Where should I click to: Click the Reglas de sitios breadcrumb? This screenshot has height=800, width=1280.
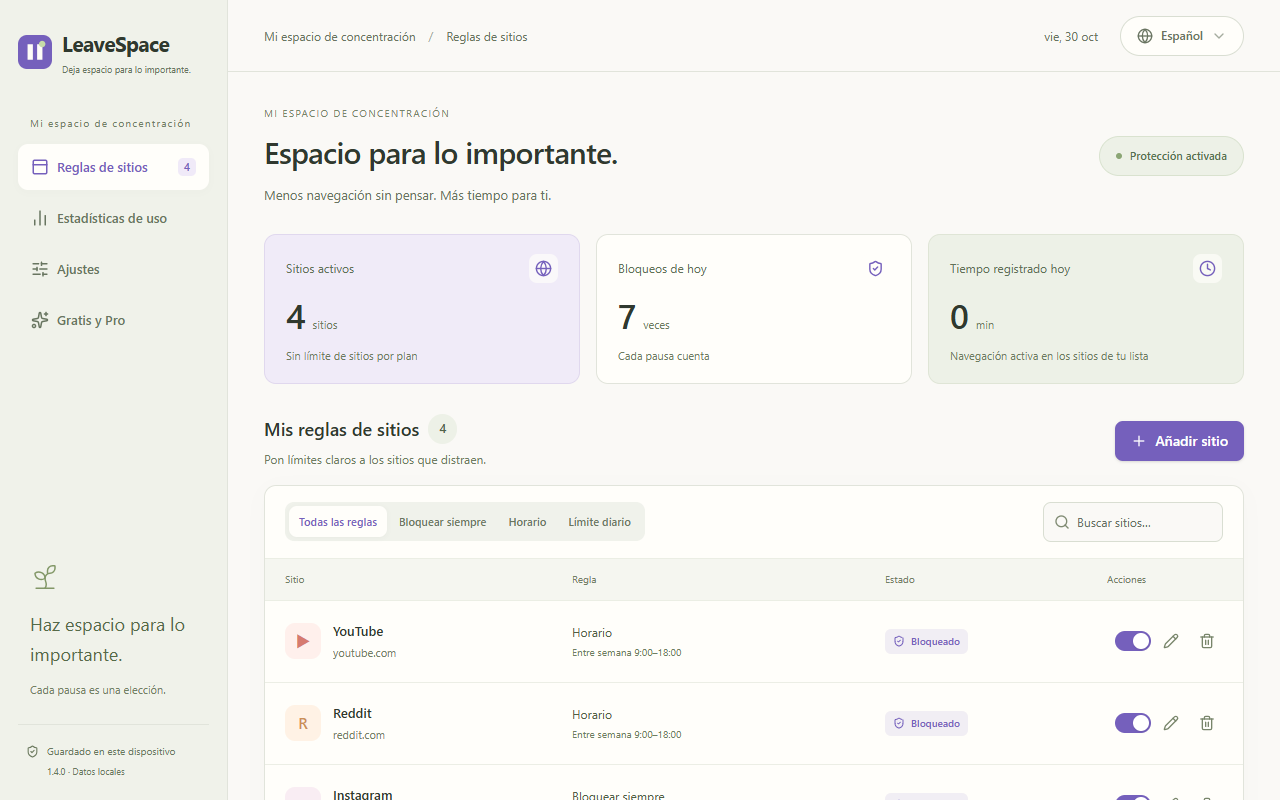tap(487, 37)
